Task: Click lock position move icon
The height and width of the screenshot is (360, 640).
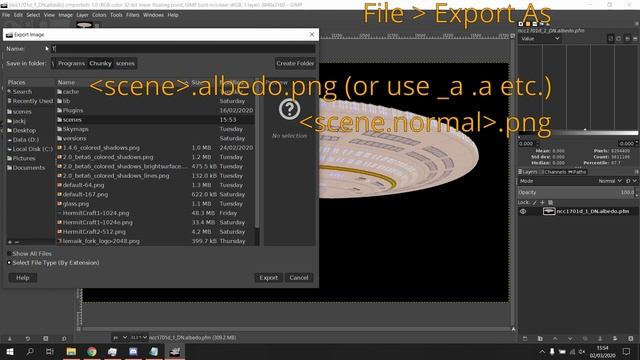Action: pos(542,202)
